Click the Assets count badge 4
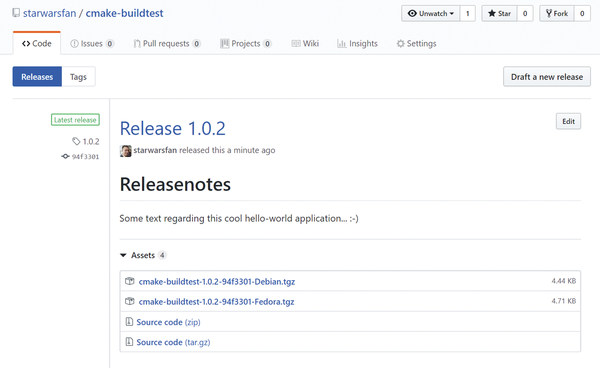 [x=162, y=255]
